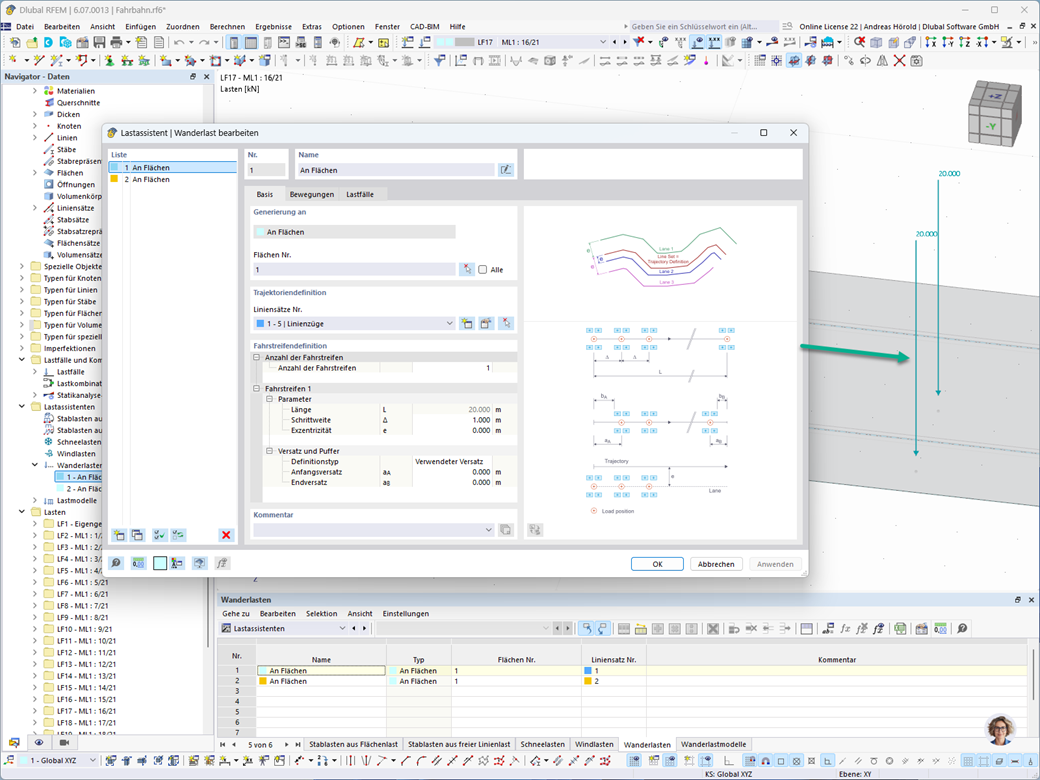Click the units and decimals 0.00 icon in the dialog
The image size is (1040, 780).
click(x=138, y=563)
